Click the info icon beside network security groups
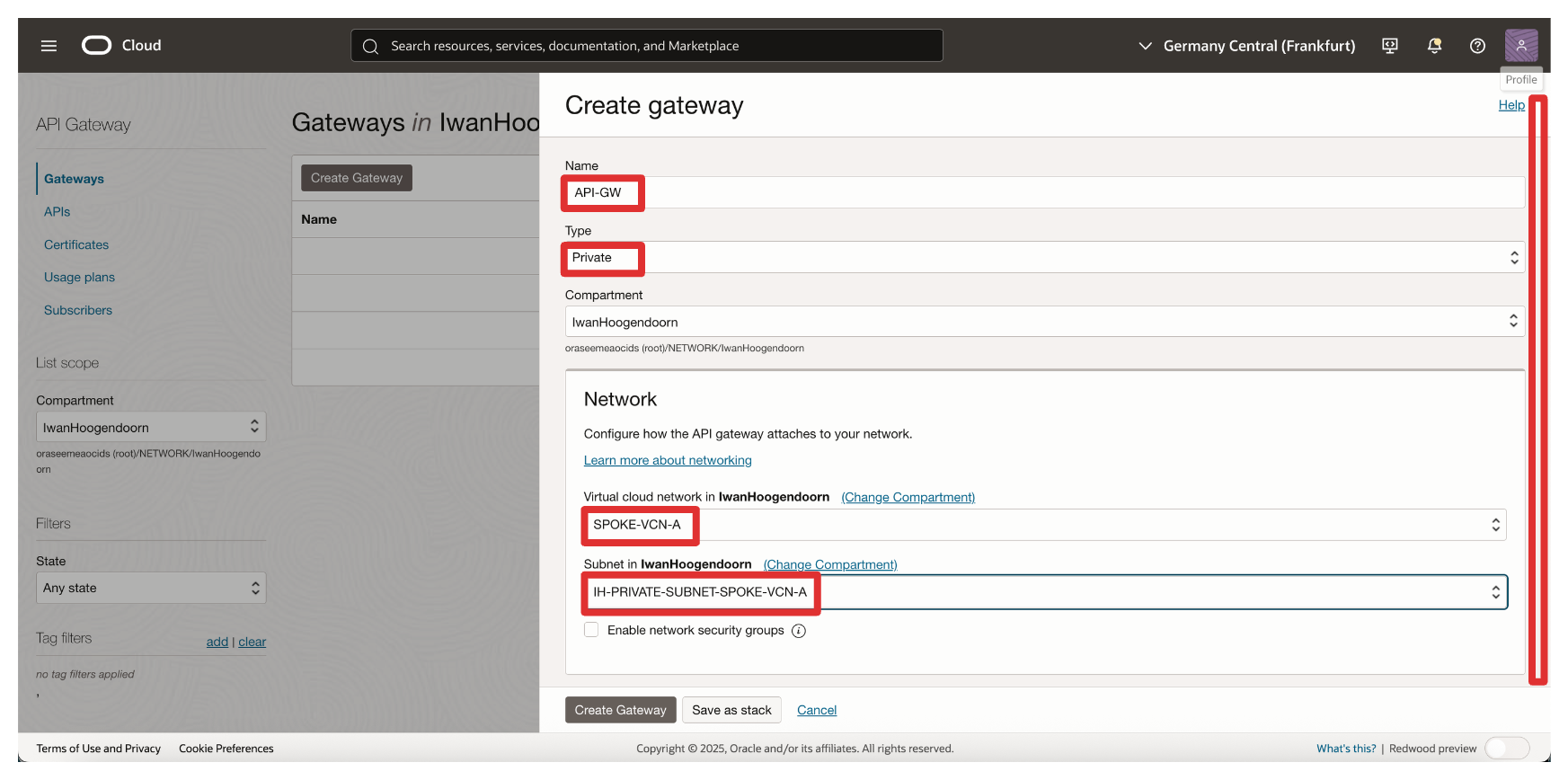This screenshot has width=1568, height=780. pyautogui.click(x=799, y=631)
